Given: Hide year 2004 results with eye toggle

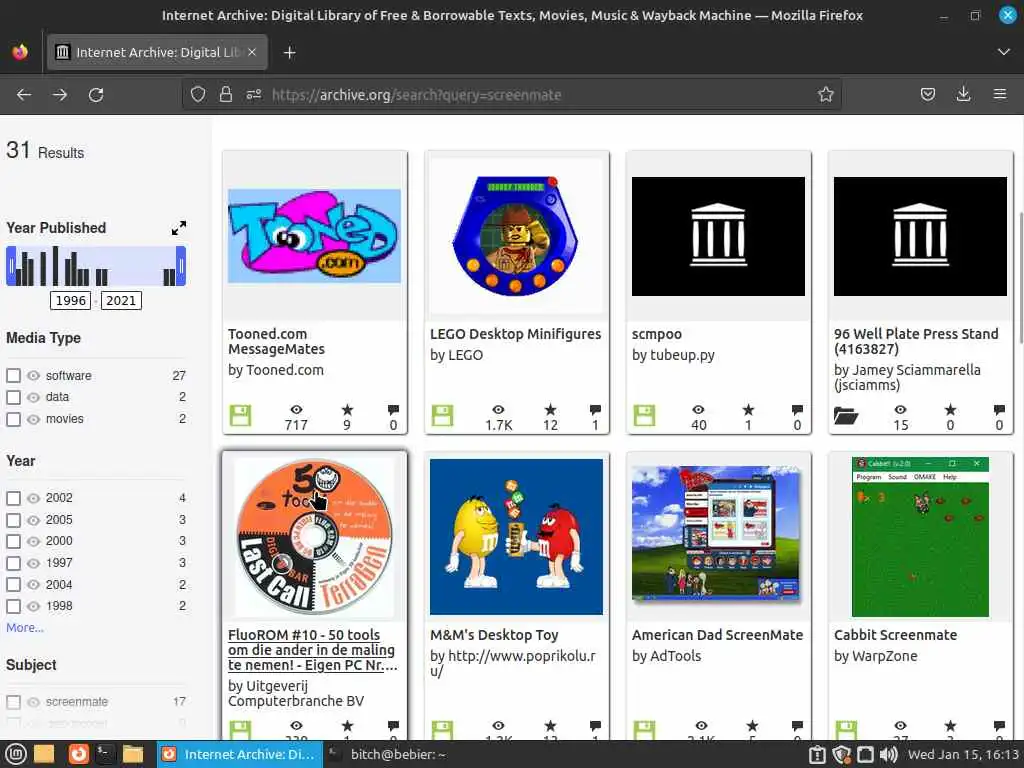Looking at the screenshot, I should [33, 584].
